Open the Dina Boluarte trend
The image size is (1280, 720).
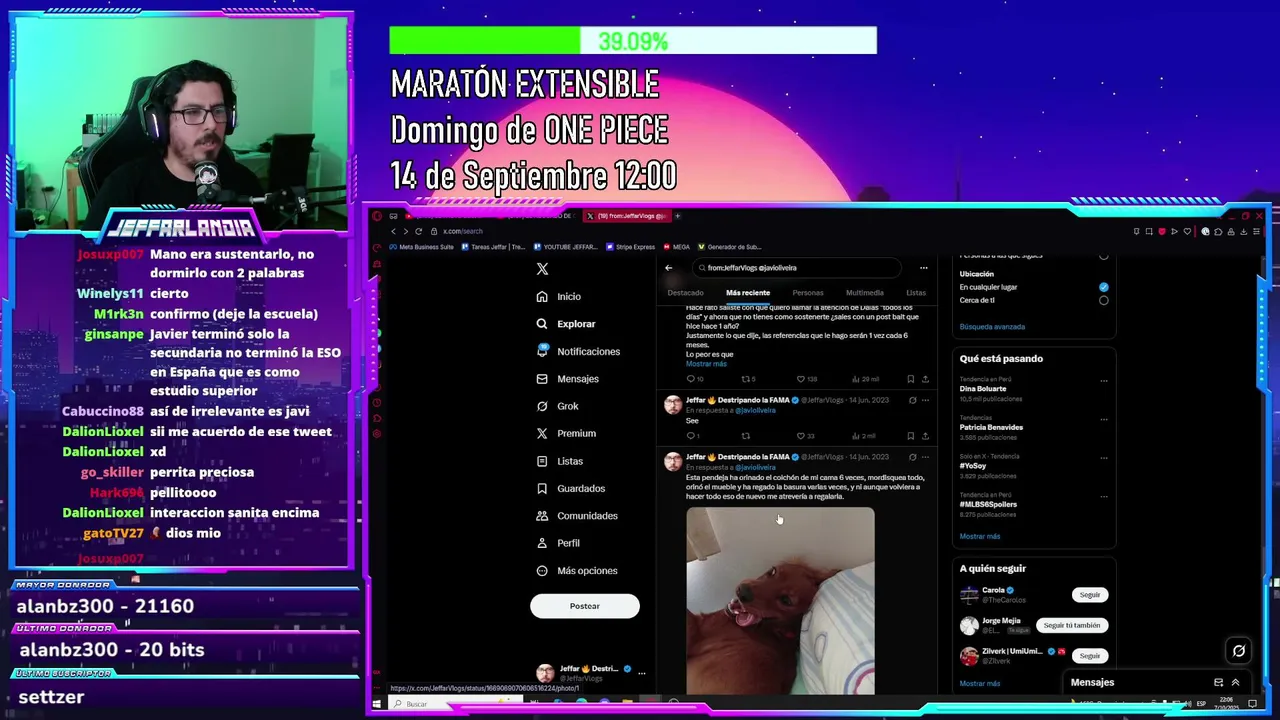click(983, 389)
